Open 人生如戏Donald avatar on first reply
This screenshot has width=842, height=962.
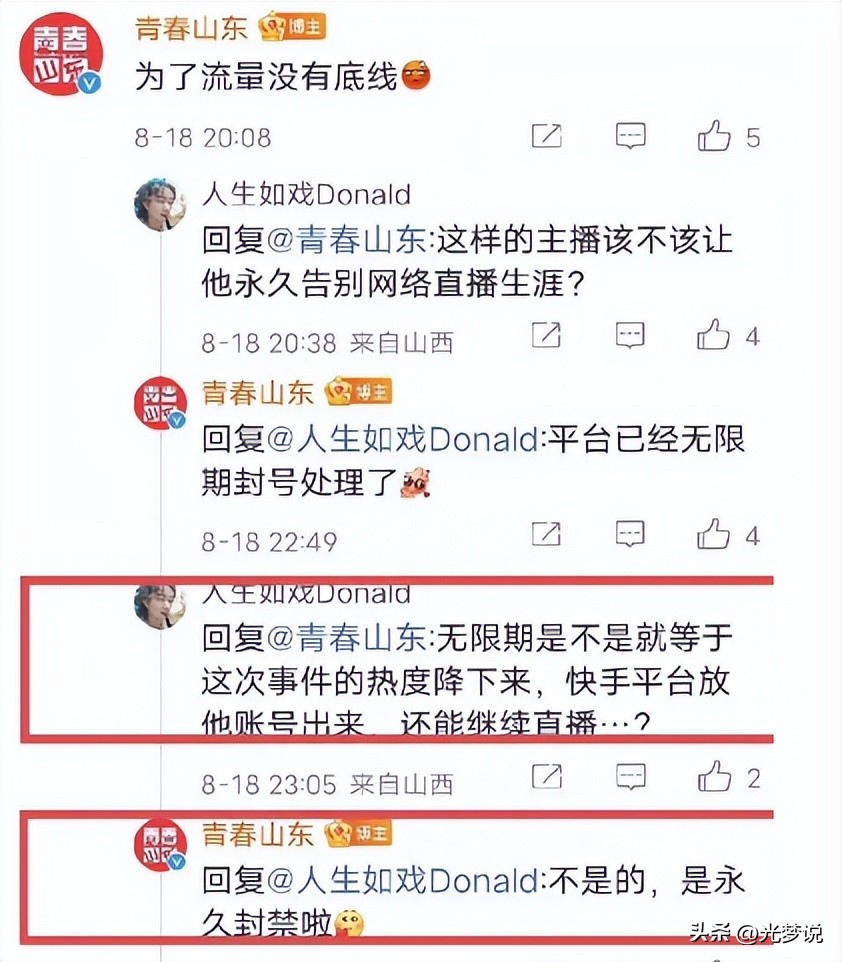tap(160, 205)
